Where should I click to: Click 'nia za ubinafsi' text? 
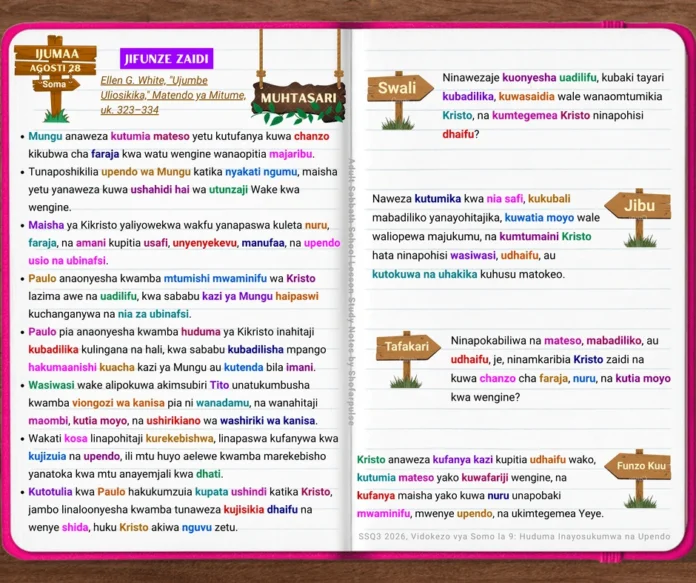(x=153, y=314)
